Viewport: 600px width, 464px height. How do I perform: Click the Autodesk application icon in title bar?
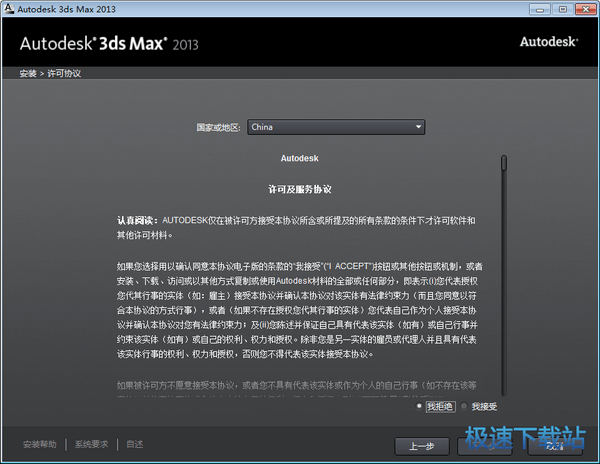8,8
